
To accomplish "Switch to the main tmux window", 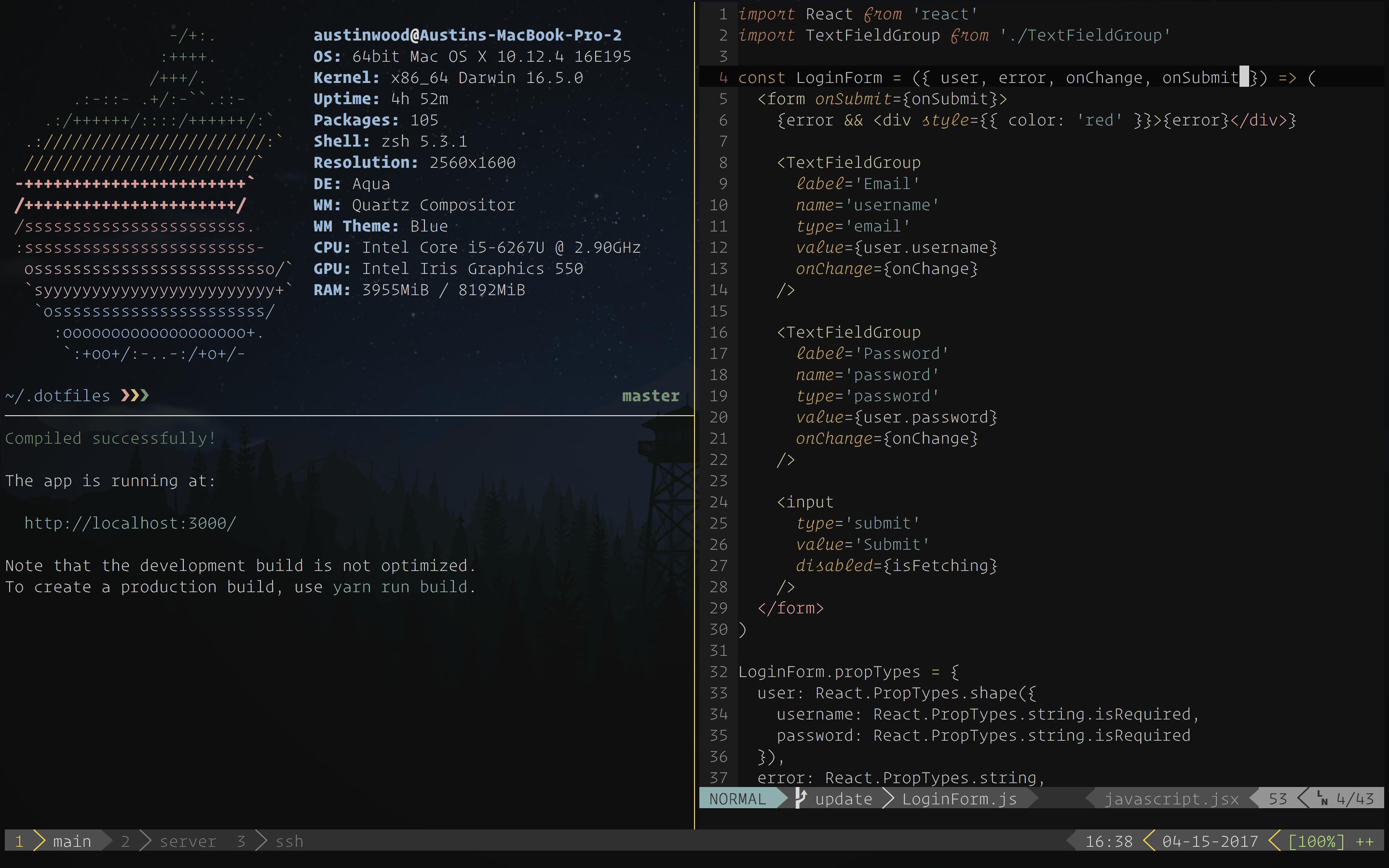I will (72, 841).
